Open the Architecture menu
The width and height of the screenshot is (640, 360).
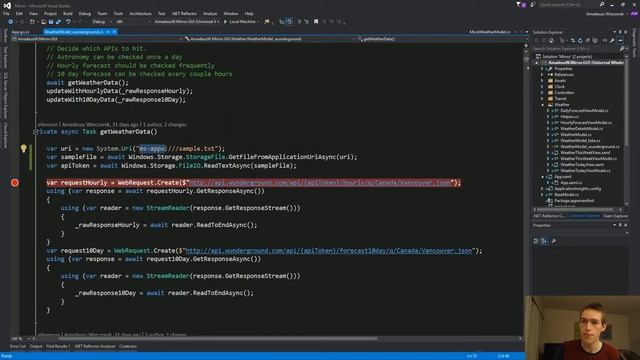[x=140, y=13]
